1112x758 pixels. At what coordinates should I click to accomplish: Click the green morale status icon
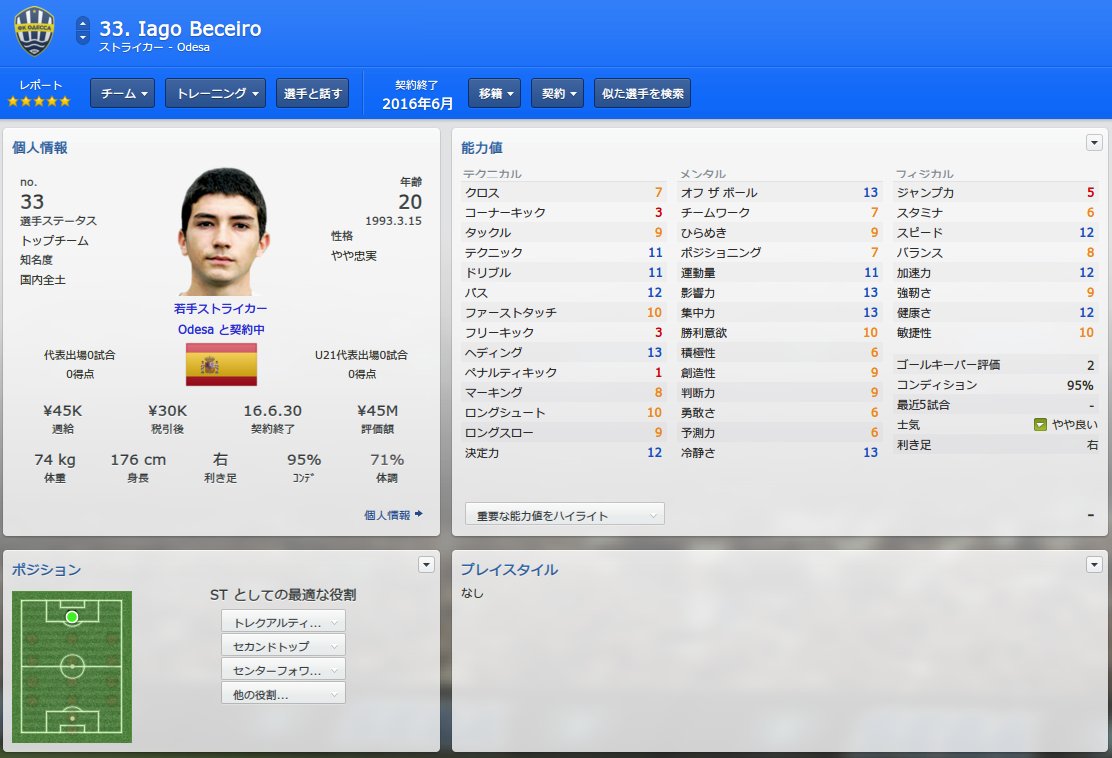tap(1040, 425)
